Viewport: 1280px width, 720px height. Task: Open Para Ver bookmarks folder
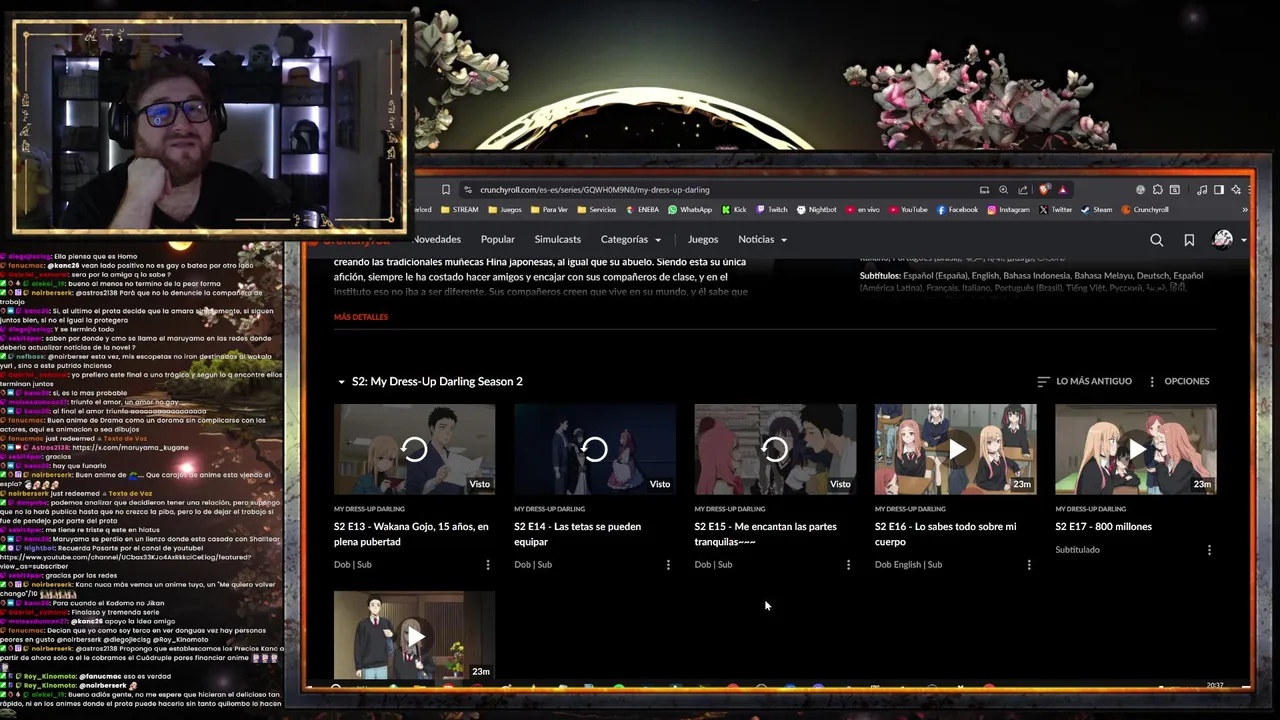click(549, 210)
